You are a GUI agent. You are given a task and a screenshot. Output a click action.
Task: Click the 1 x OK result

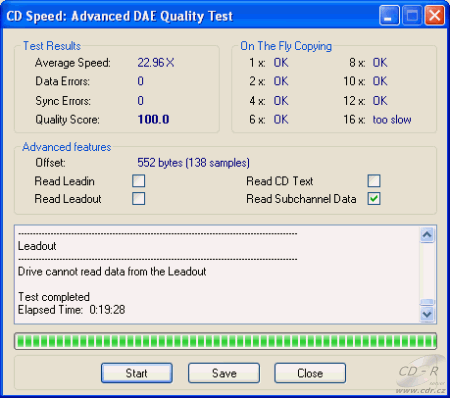[x=281, y=62]
